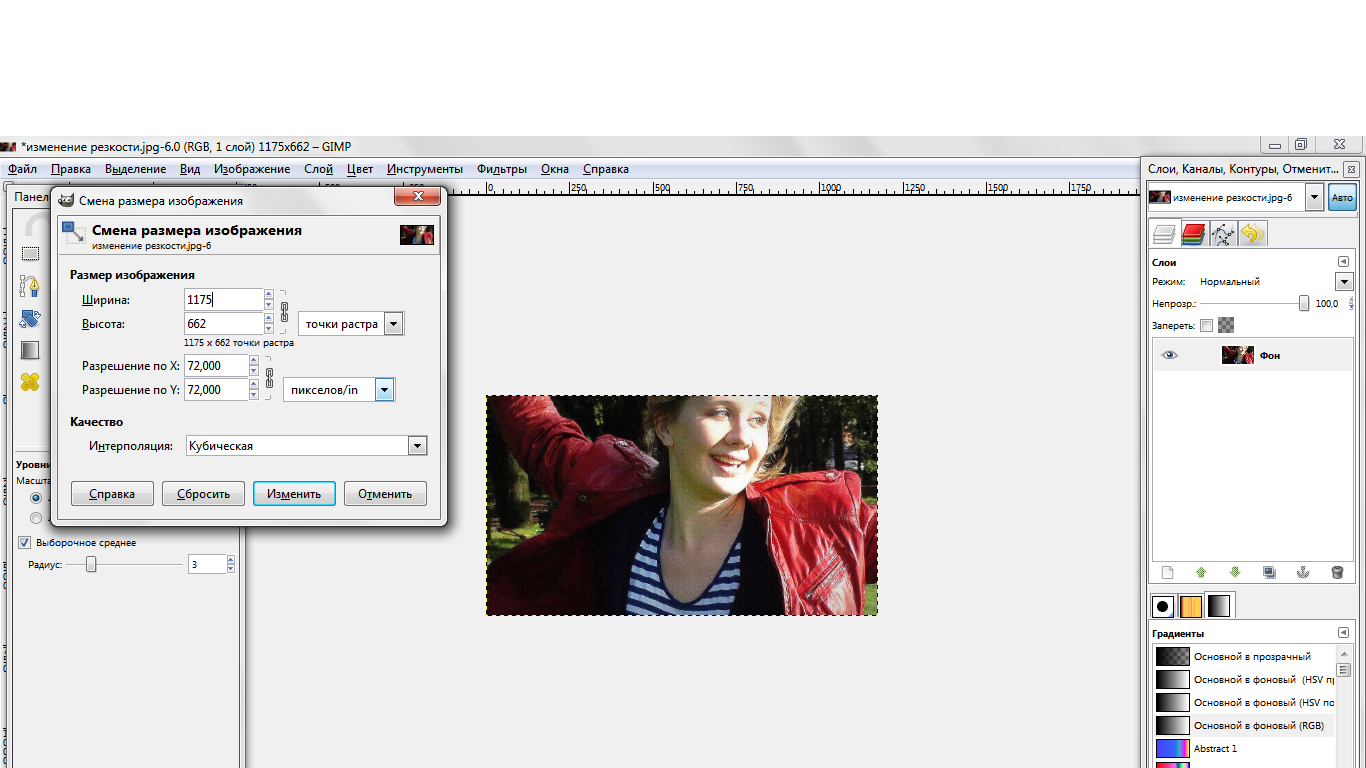
Task: Open the Слой menu
Action: pos(318,169)
